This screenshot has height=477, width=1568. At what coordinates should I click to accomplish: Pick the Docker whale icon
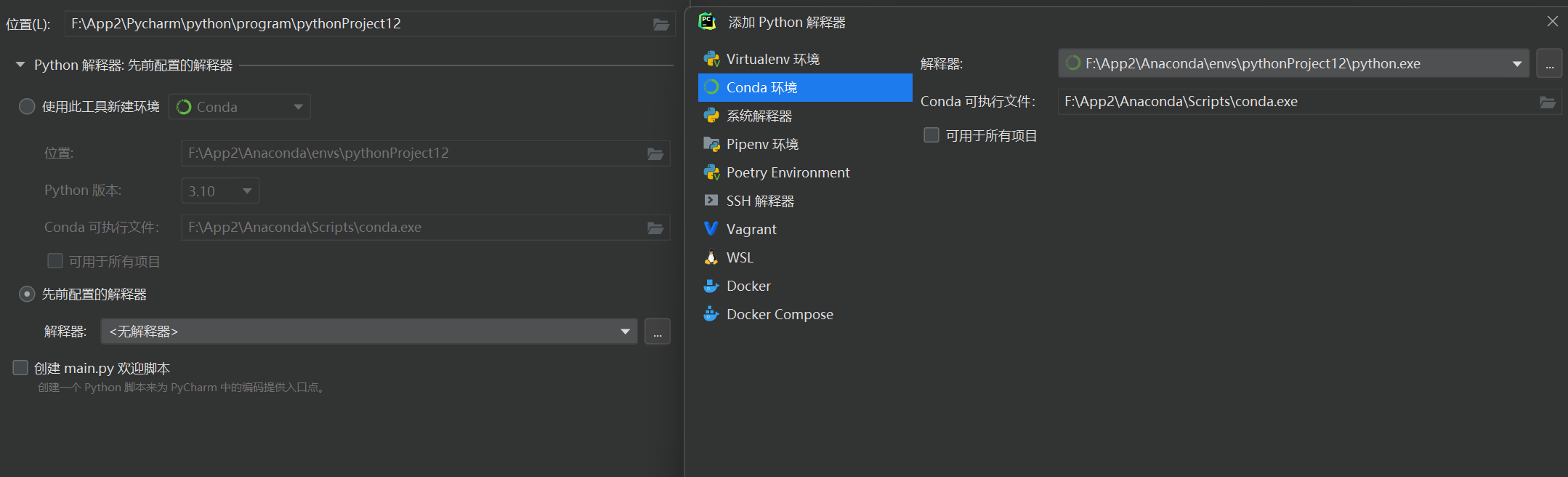(711, 286)
